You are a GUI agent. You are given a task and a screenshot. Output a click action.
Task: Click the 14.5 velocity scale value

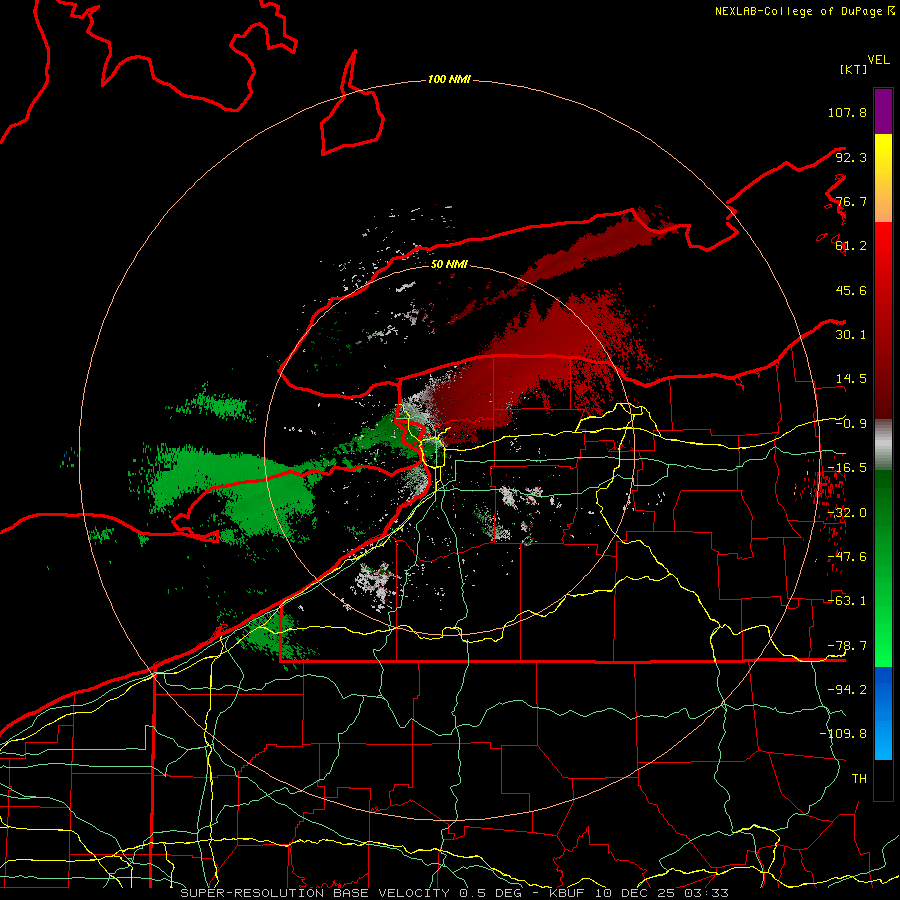click(x=851, y=379)
